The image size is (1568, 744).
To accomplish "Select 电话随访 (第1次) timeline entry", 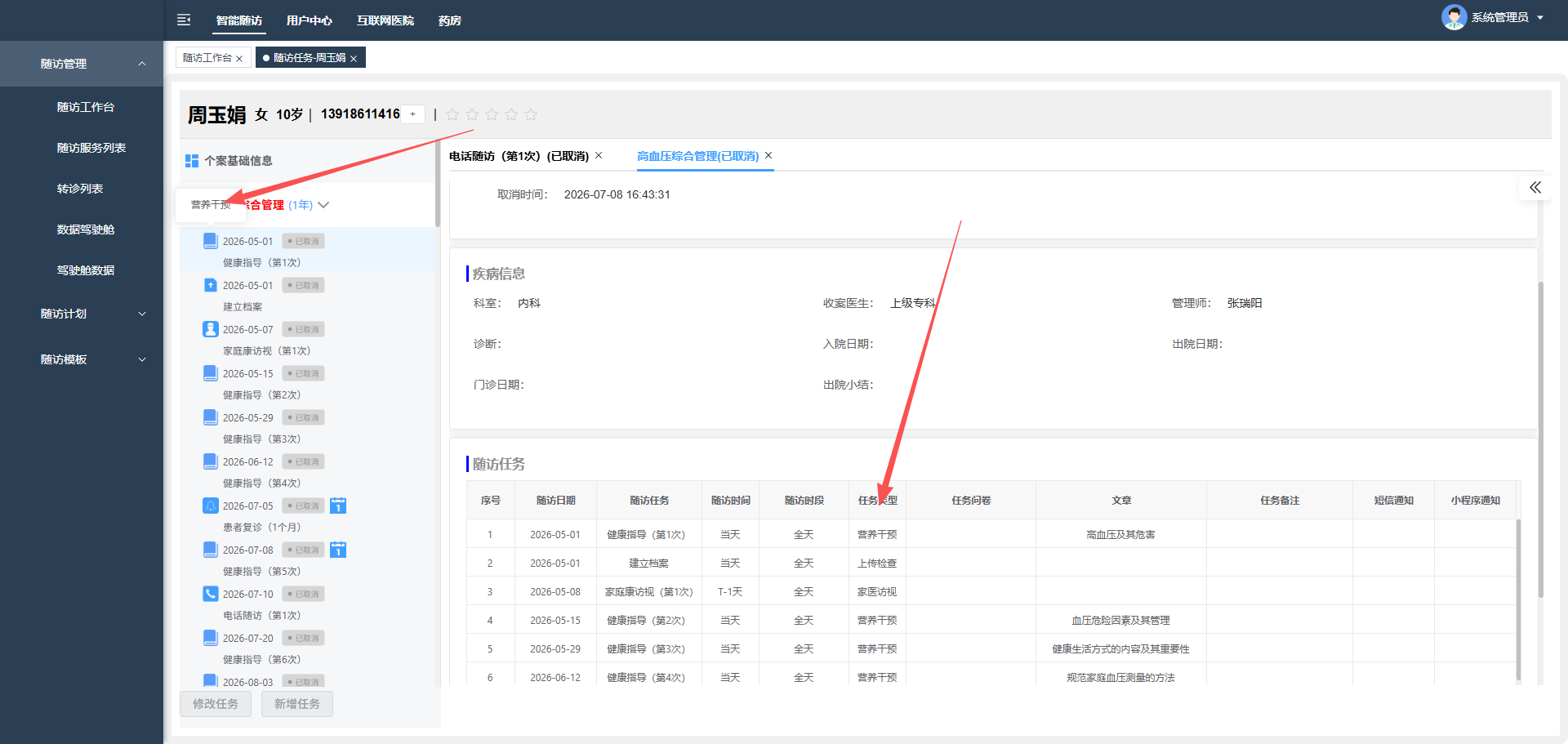I will tap(261, 616).
